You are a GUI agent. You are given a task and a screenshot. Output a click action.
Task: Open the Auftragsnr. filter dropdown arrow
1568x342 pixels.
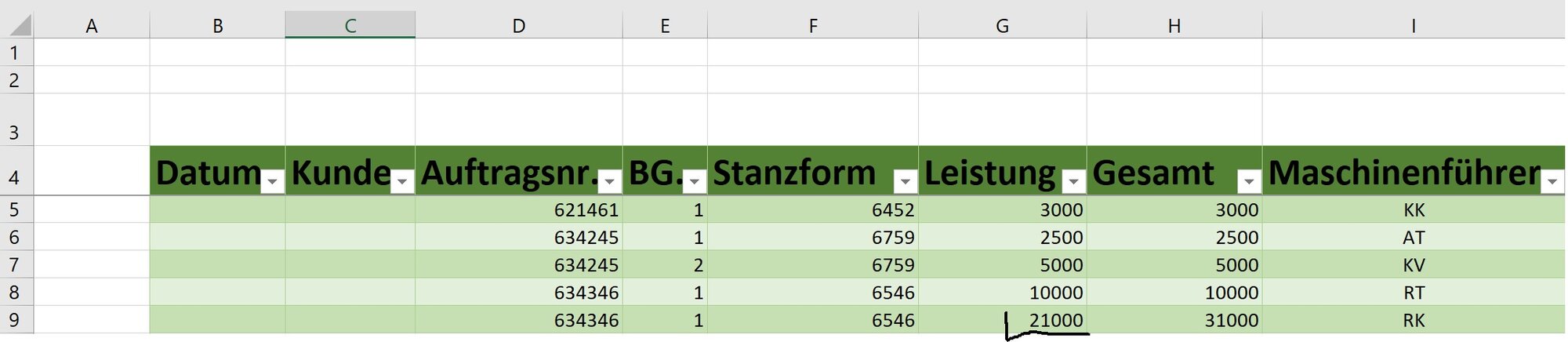(x=610, y=182)
